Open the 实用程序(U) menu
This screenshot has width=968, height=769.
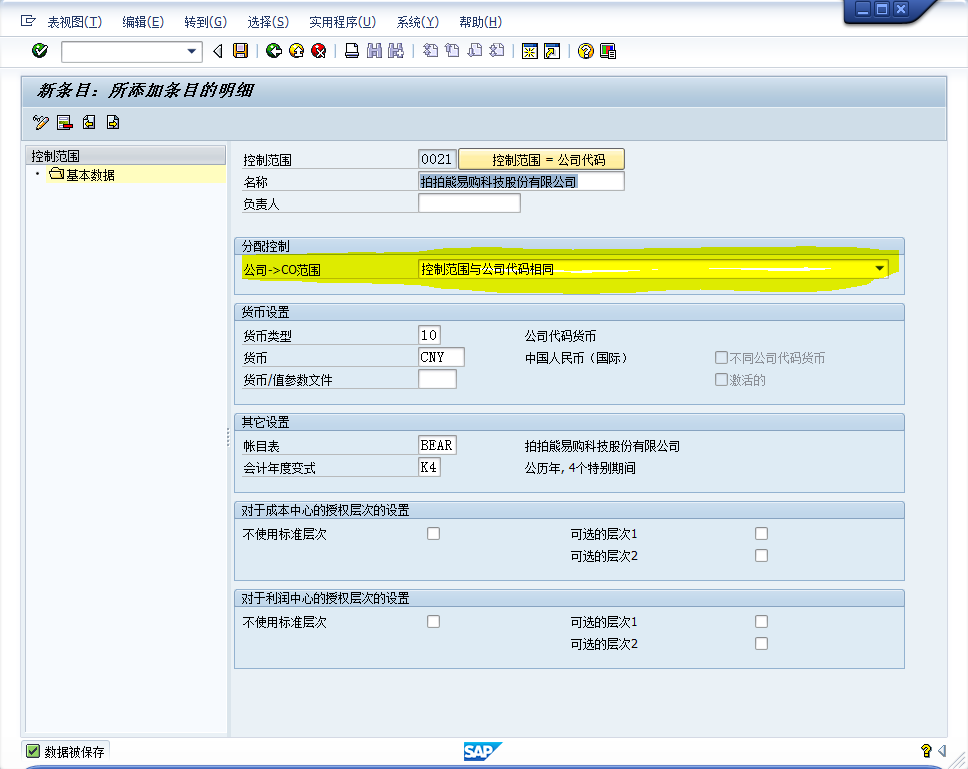coord(342,22)
